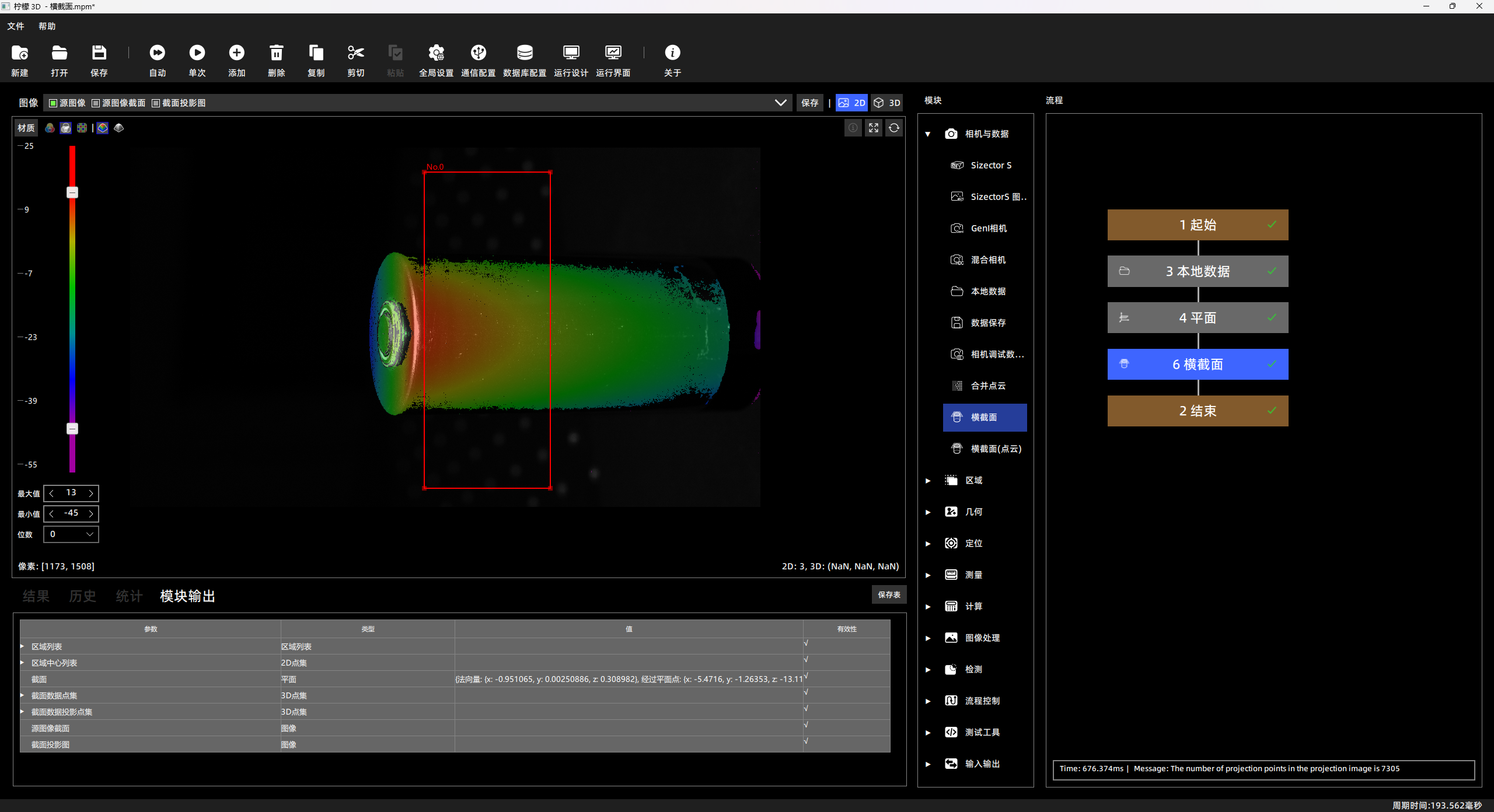Click 材质 material button
Screen dimensions: 1494x812
[x=26, y=128]
